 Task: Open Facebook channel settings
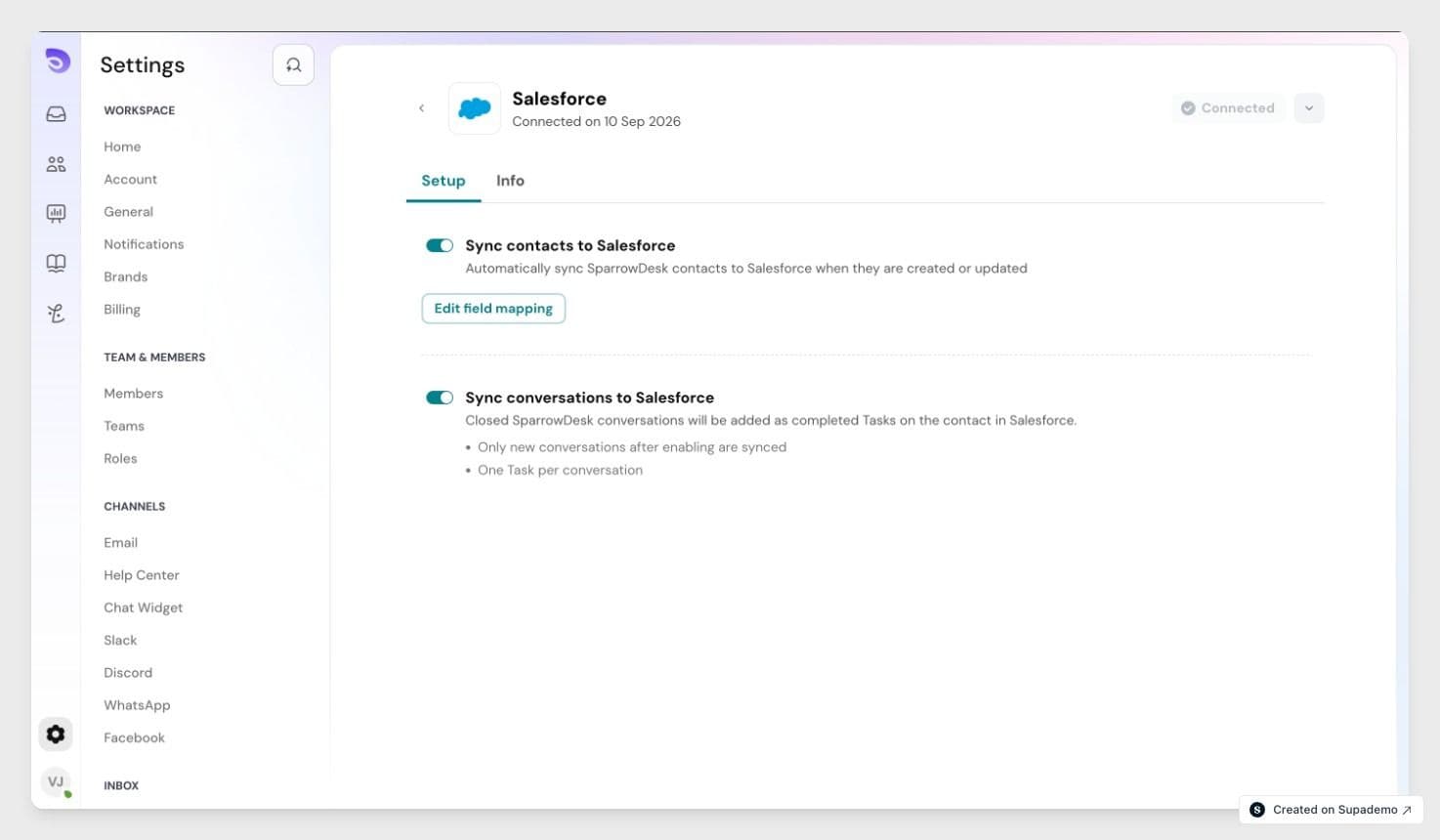(x=134, y=738)
